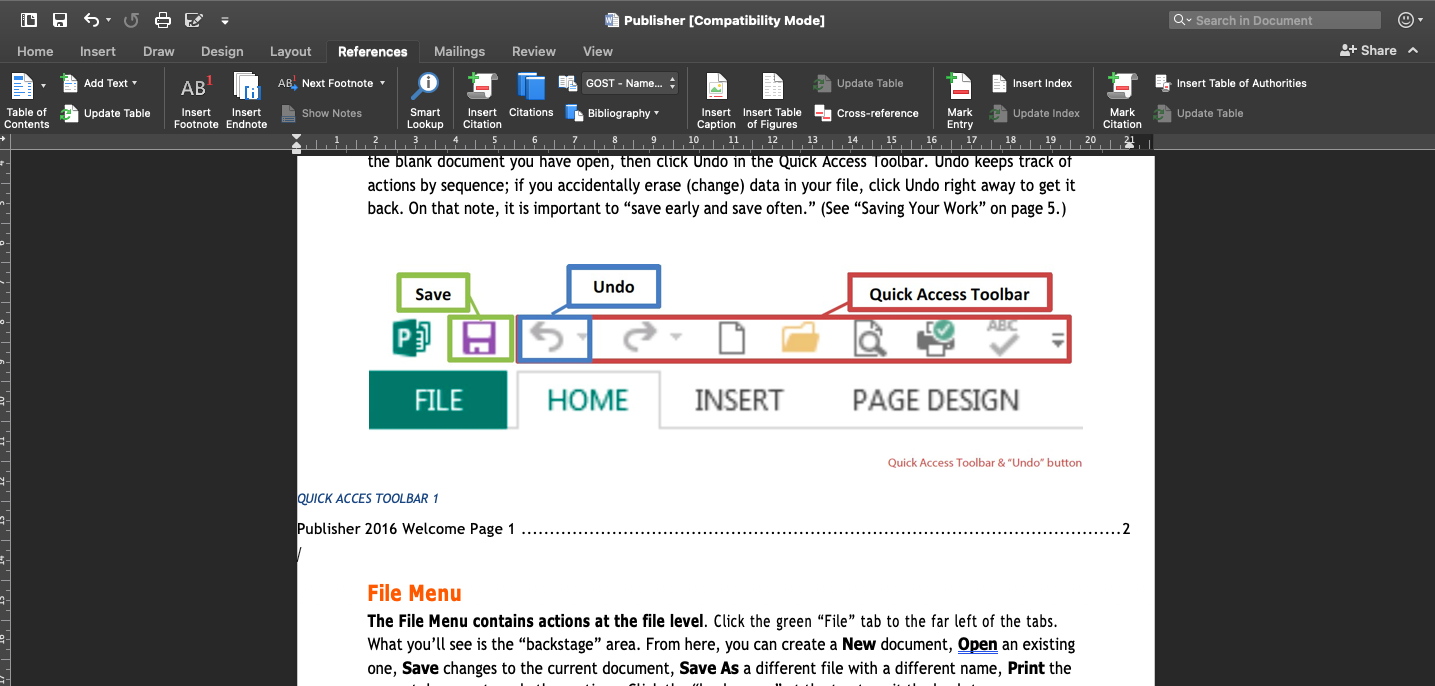Image resolution: width=1435 pixels, height=686 pixels.
Task: Click the Search in Document field
Action: click(1275, 20)
